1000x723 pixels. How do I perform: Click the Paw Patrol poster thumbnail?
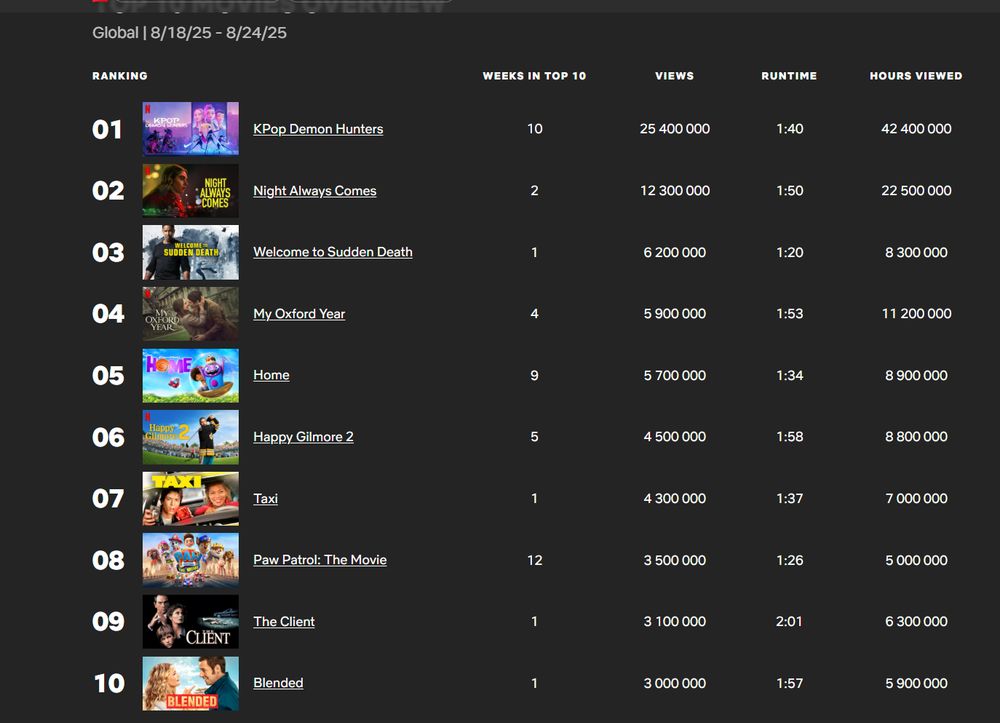[191, 560]
